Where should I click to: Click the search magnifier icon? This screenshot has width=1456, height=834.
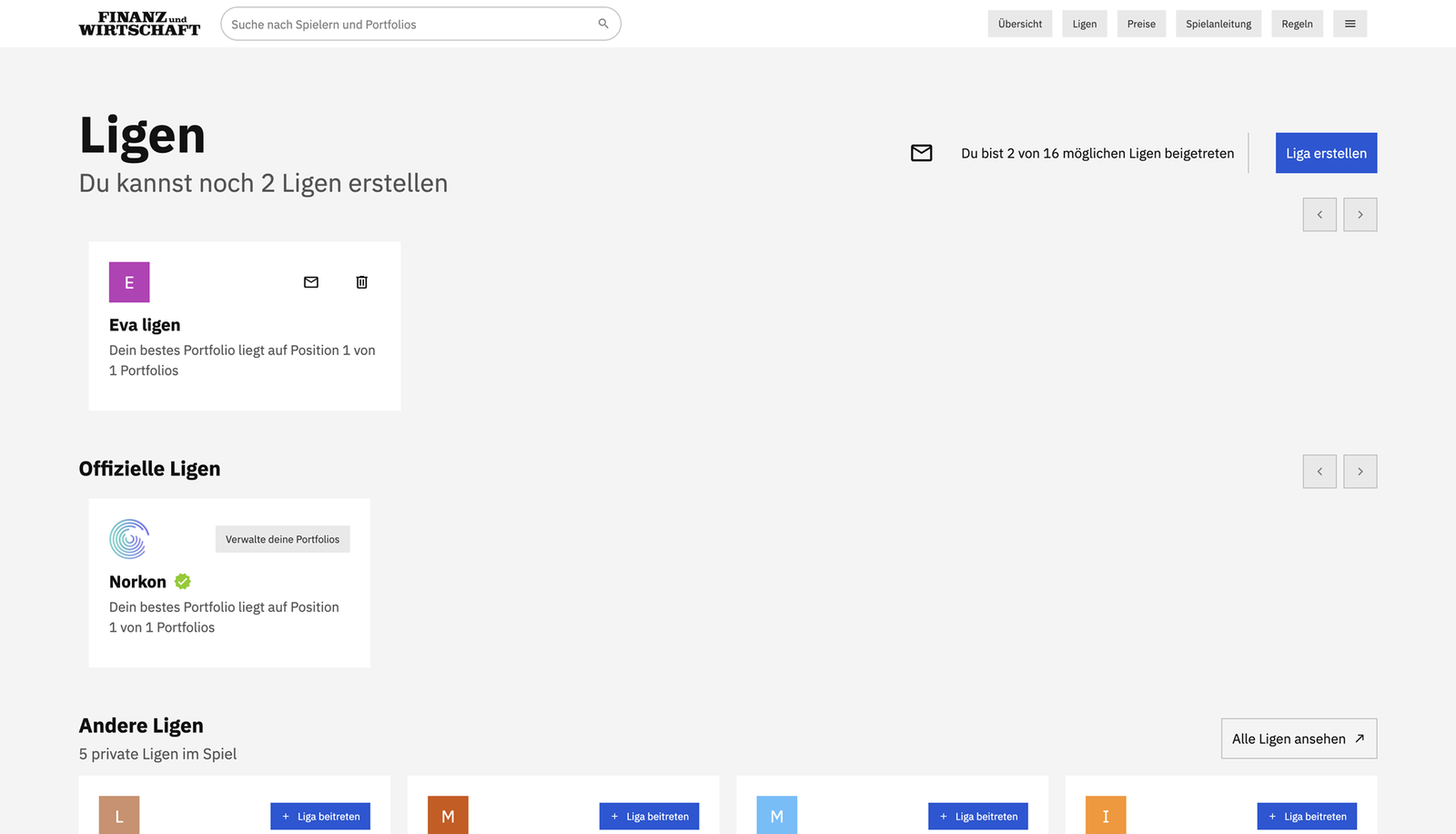pos(602,24)
